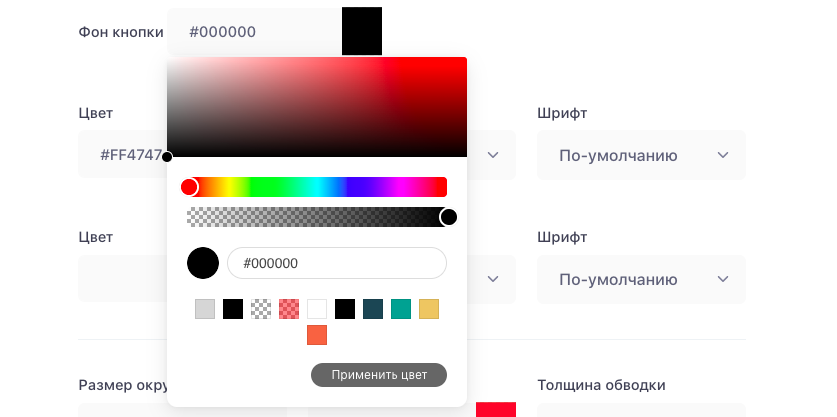Click the Фон кнопки label
837x417 pixels.
tap(121, 32)
